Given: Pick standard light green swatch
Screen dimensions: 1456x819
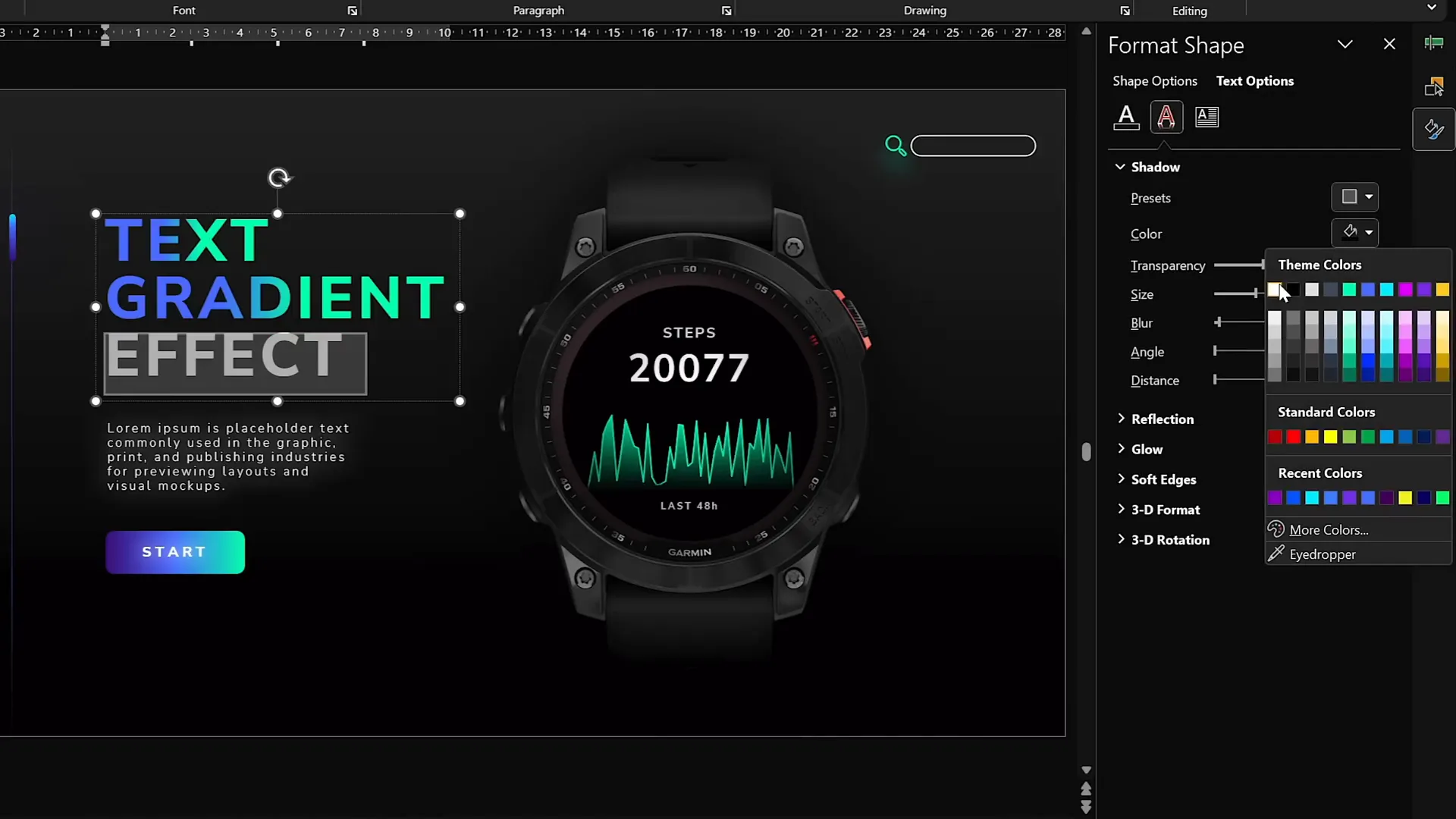Looking at the screenshot, I should coord(1349,437).
